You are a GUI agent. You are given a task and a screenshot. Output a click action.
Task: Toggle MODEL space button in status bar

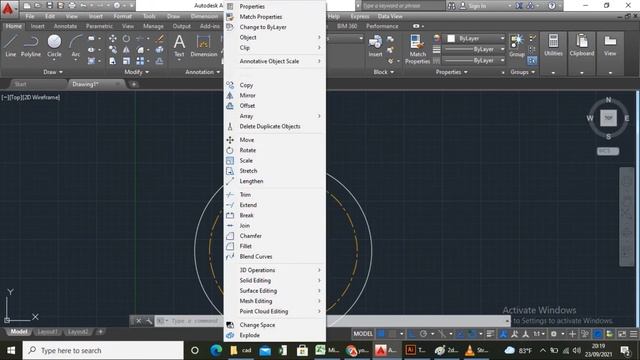pos(363,333)
